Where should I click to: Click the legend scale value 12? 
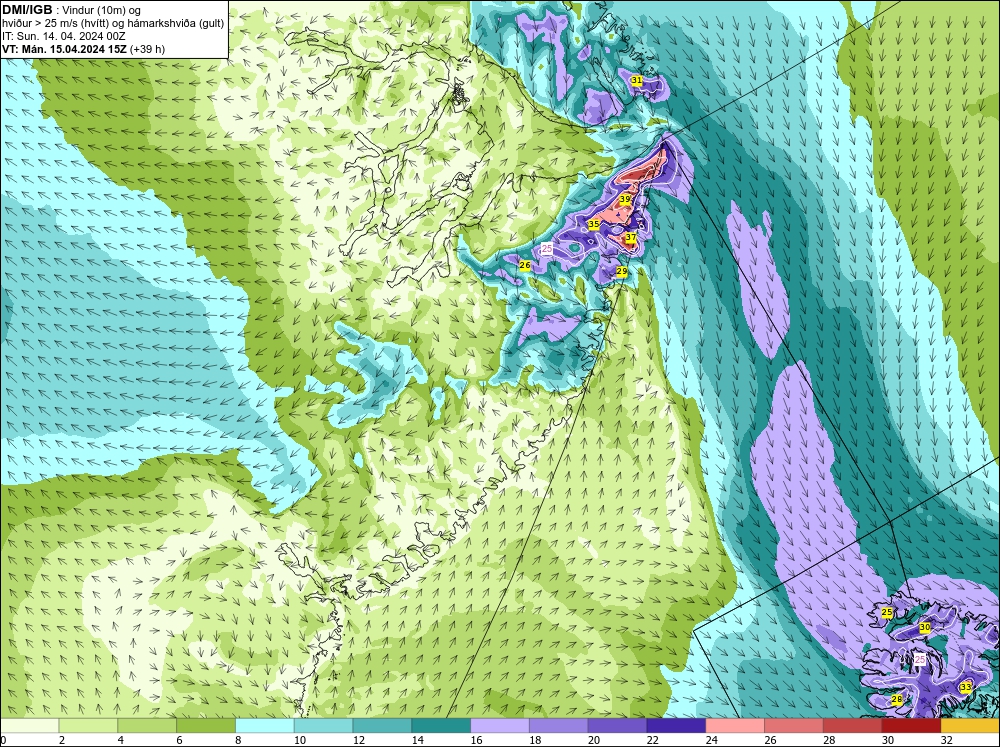[x=358, y=740]
